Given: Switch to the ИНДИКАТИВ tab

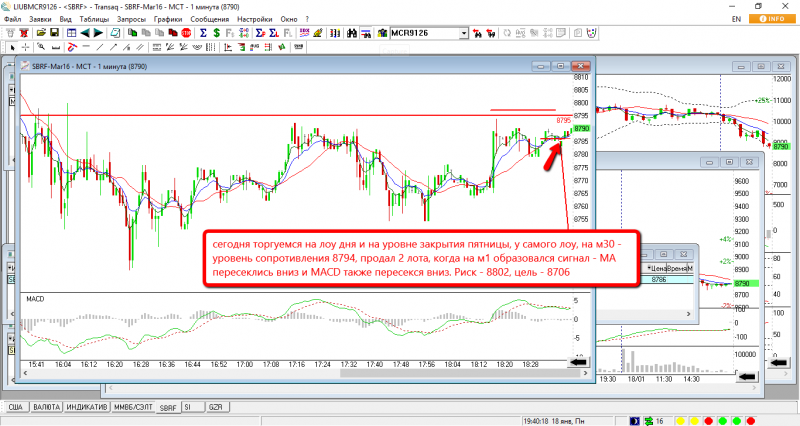Looking at the screenshot, I should [x=87, y=407].
